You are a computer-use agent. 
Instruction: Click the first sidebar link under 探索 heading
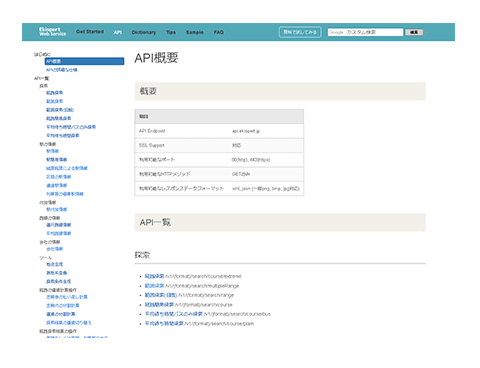click(x=54, y=93)
